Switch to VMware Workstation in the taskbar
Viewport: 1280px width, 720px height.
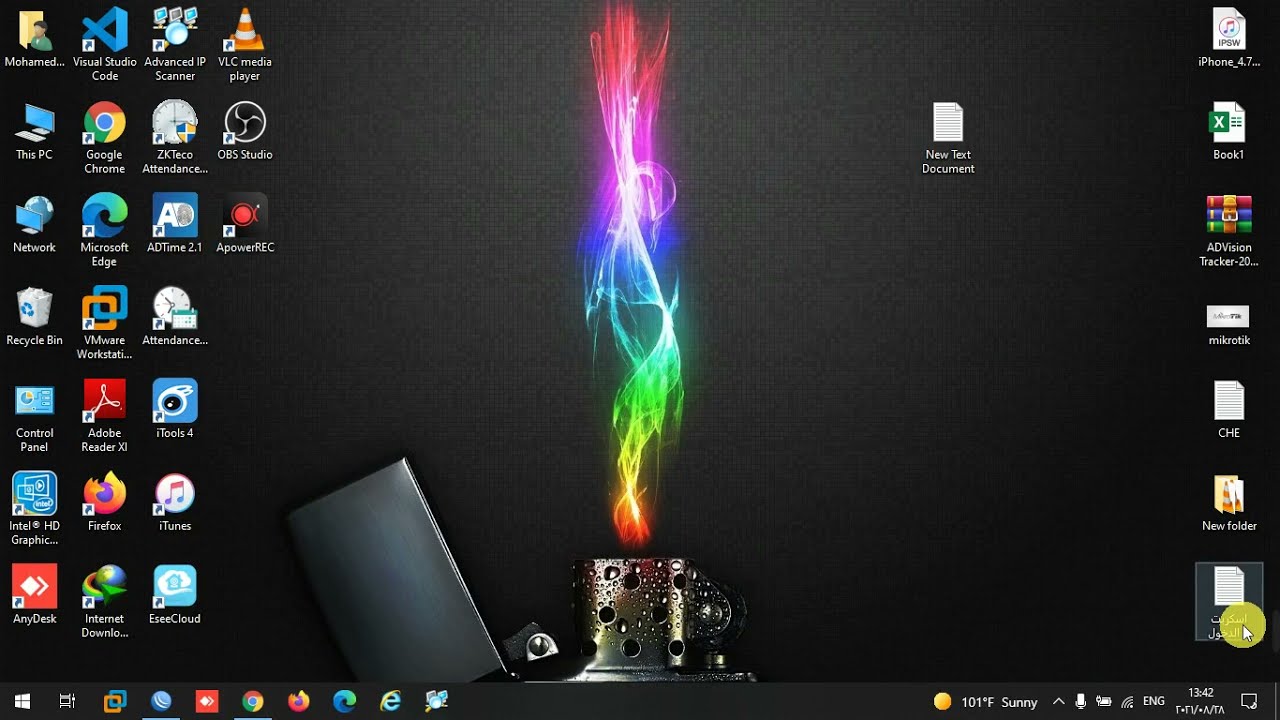[115, 701]
